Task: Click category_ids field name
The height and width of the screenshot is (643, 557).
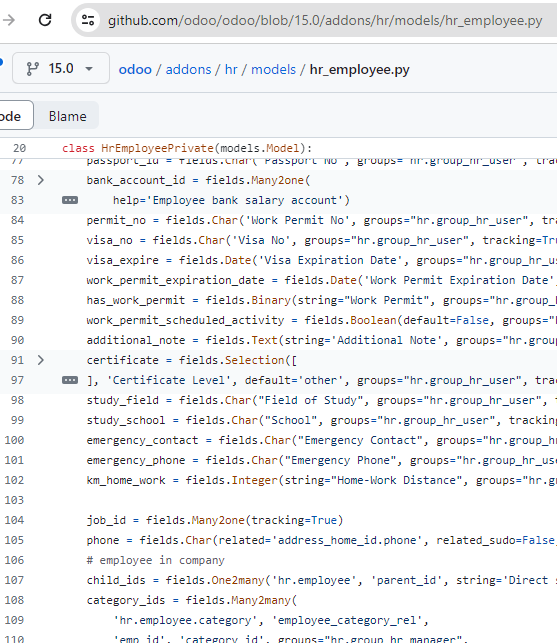Action: (126, 600)
